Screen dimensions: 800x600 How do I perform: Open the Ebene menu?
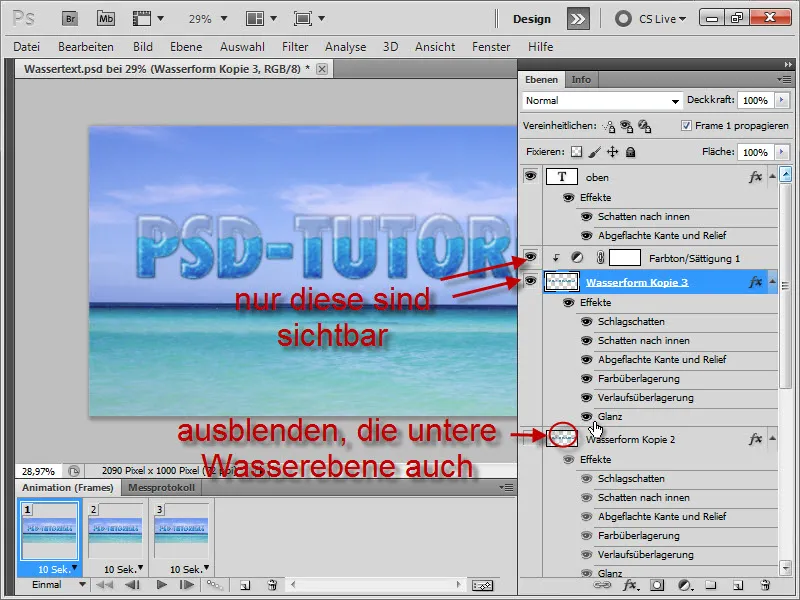point(186,47)
